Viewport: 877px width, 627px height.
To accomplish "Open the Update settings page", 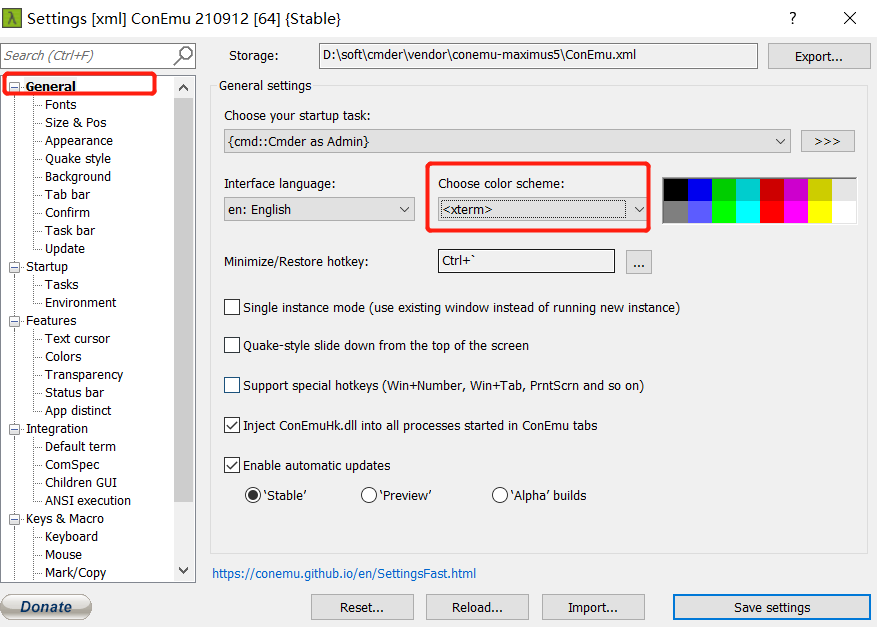I will coord(65,248).
